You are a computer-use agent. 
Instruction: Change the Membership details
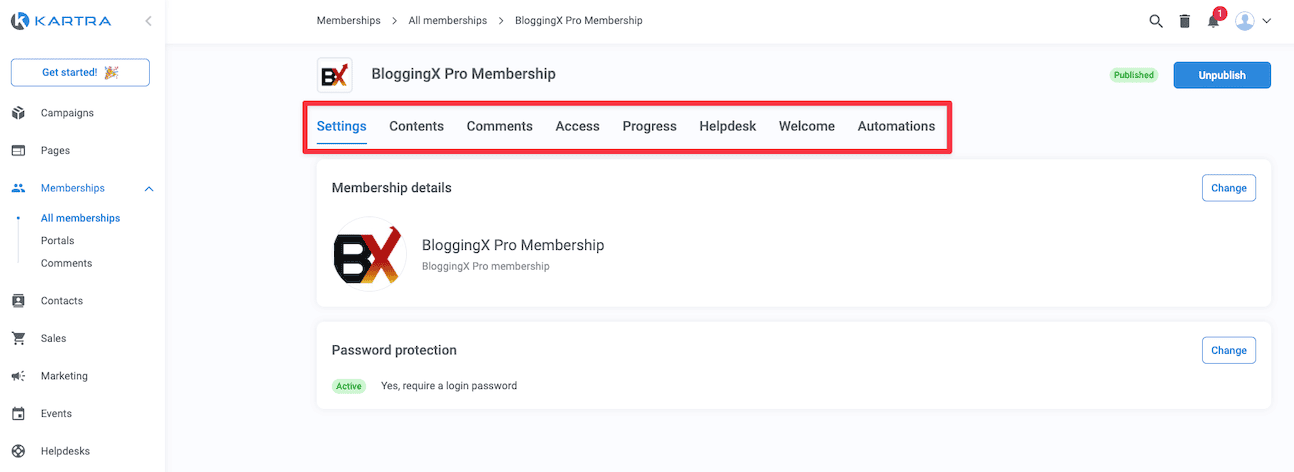[1228, 188]
